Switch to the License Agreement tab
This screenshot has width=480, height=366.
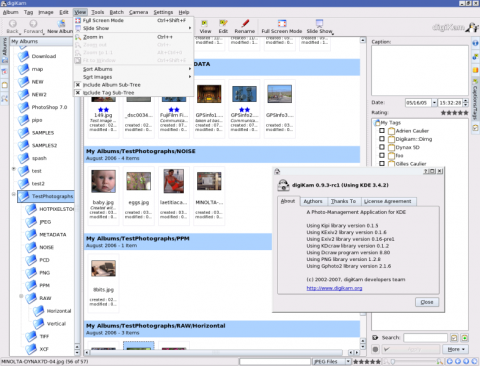(x=388, y=201)
